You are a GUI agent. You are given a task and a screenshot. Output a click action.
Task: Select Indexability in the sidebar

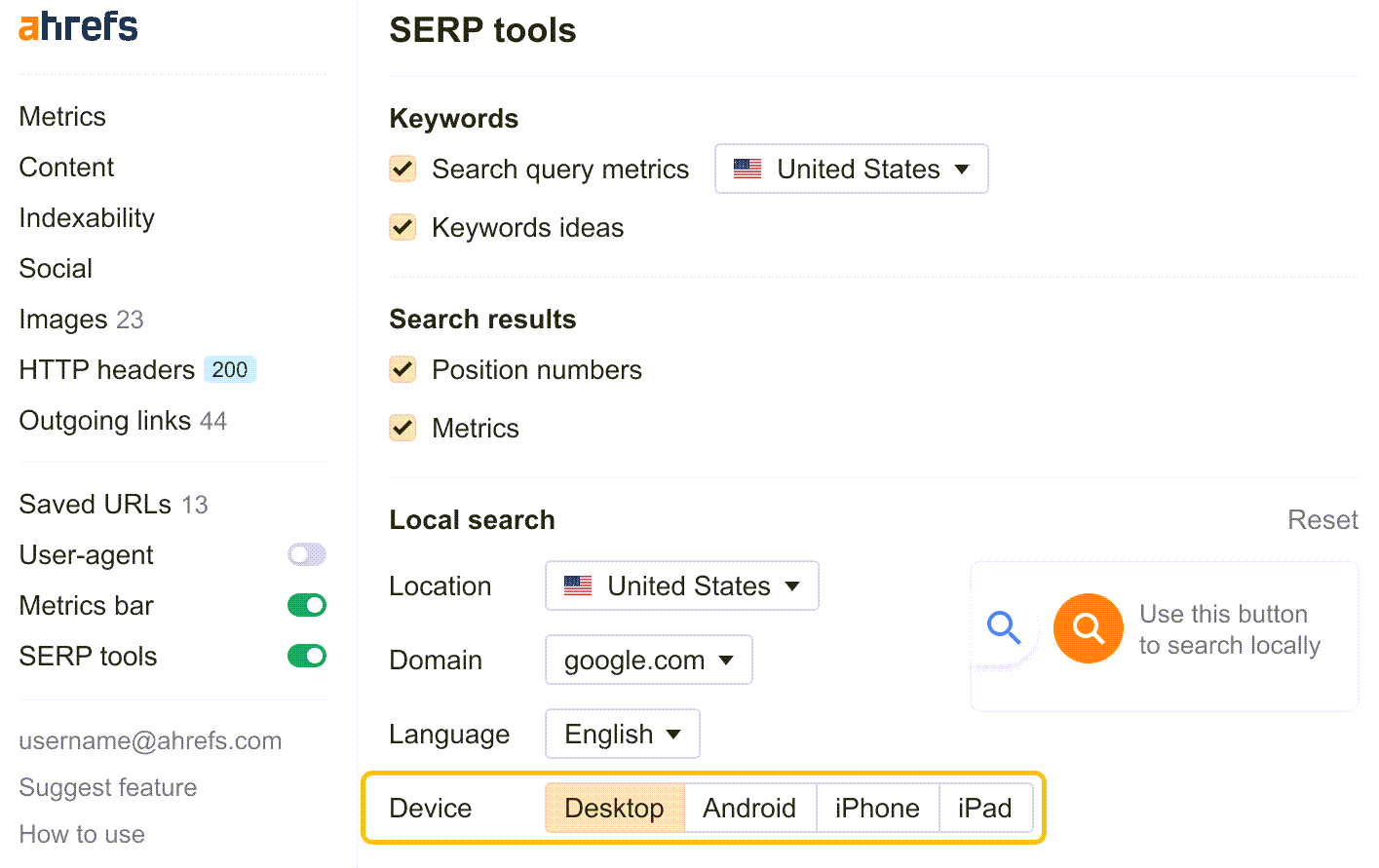point(86,217)
